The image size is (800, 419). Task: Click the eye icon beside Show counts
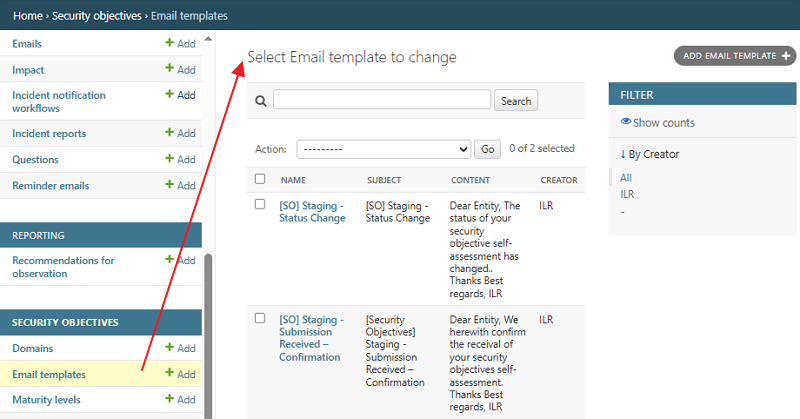click(626, 121)
